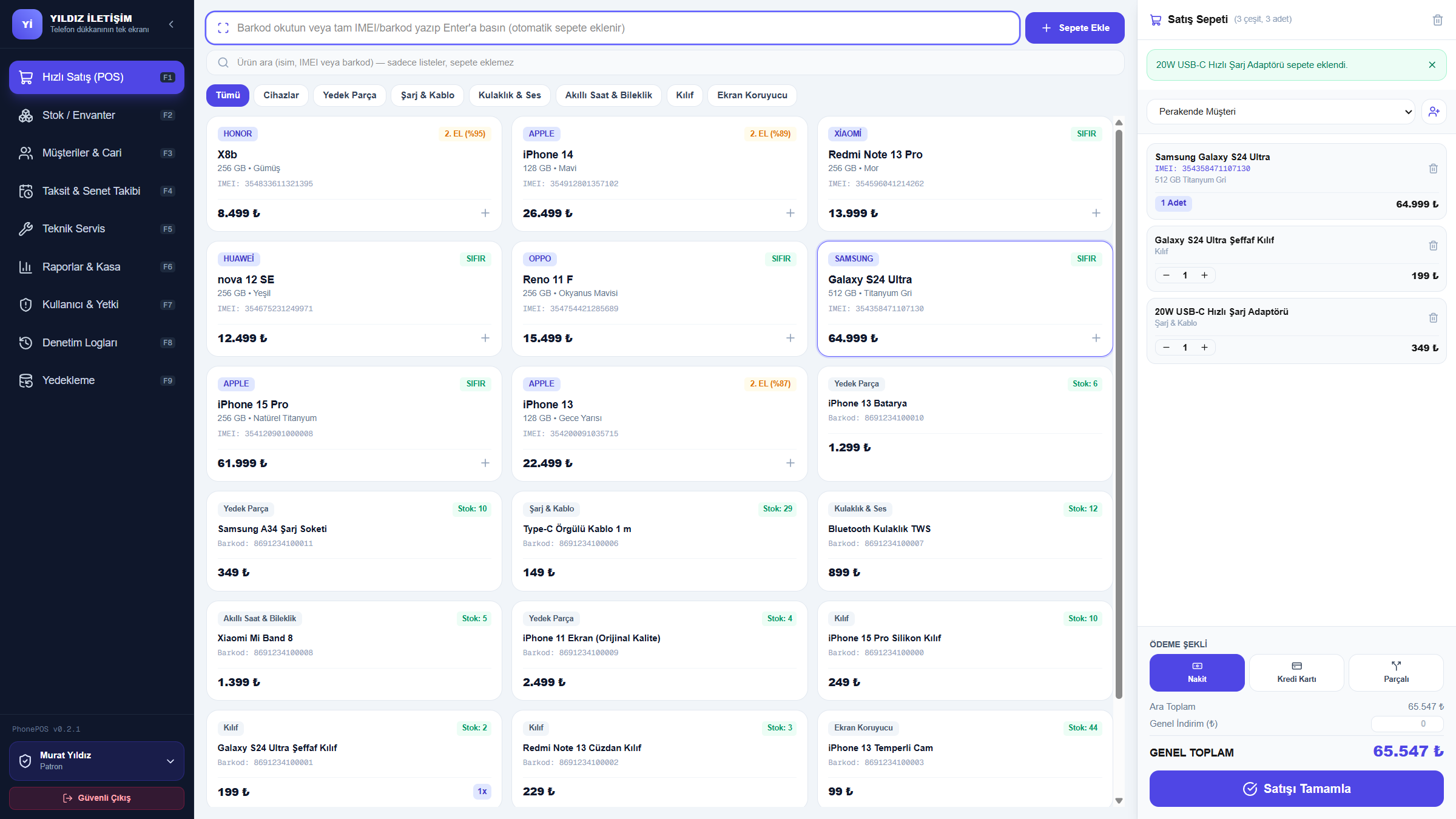Expand the Murat Yıldız user menu
1456x819 pixels.
96,761
